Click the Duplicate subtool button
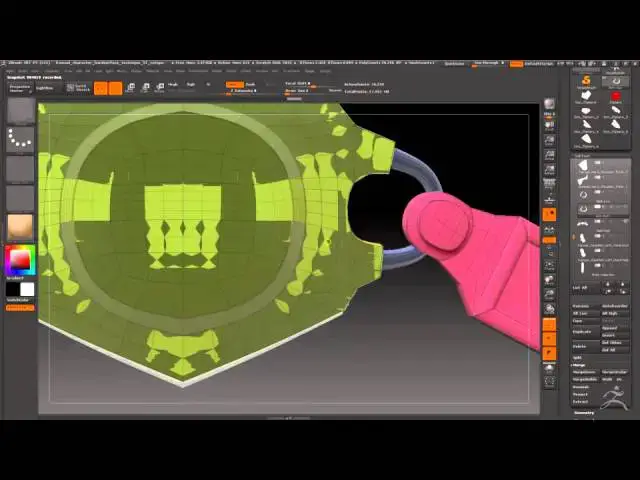 point(586,332)
